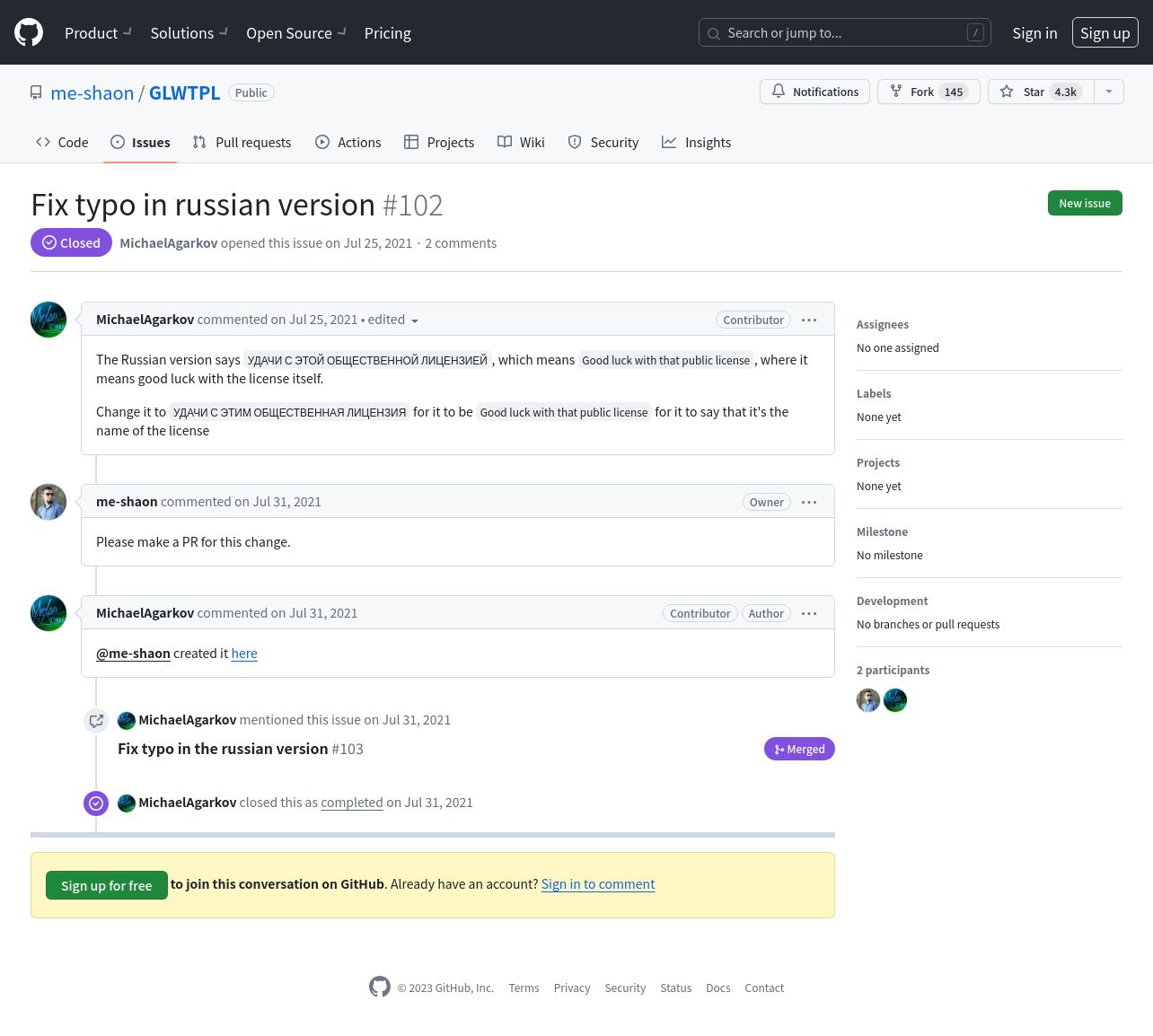Viewport: 1153px width, 1036px height.
Task: Open the GLWTPL repository link
Action: (184, 92)
